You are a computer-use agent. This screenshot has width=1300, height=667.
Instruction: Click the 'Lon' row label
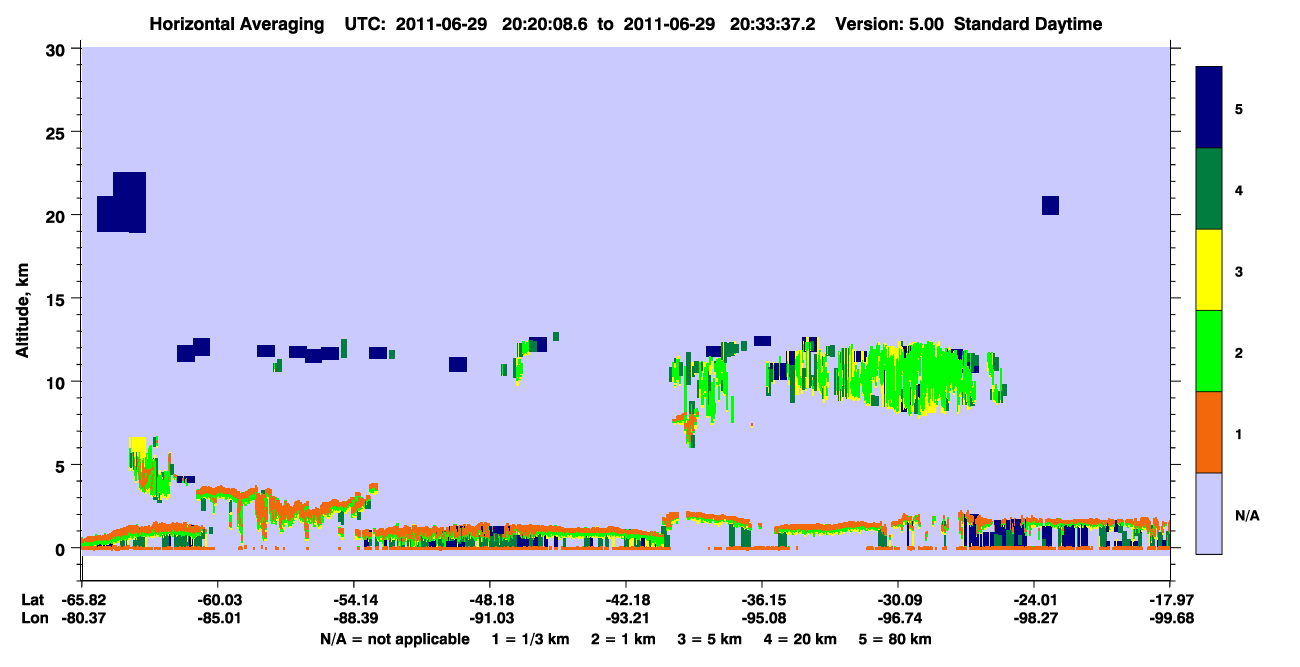(x=33, y=618)
